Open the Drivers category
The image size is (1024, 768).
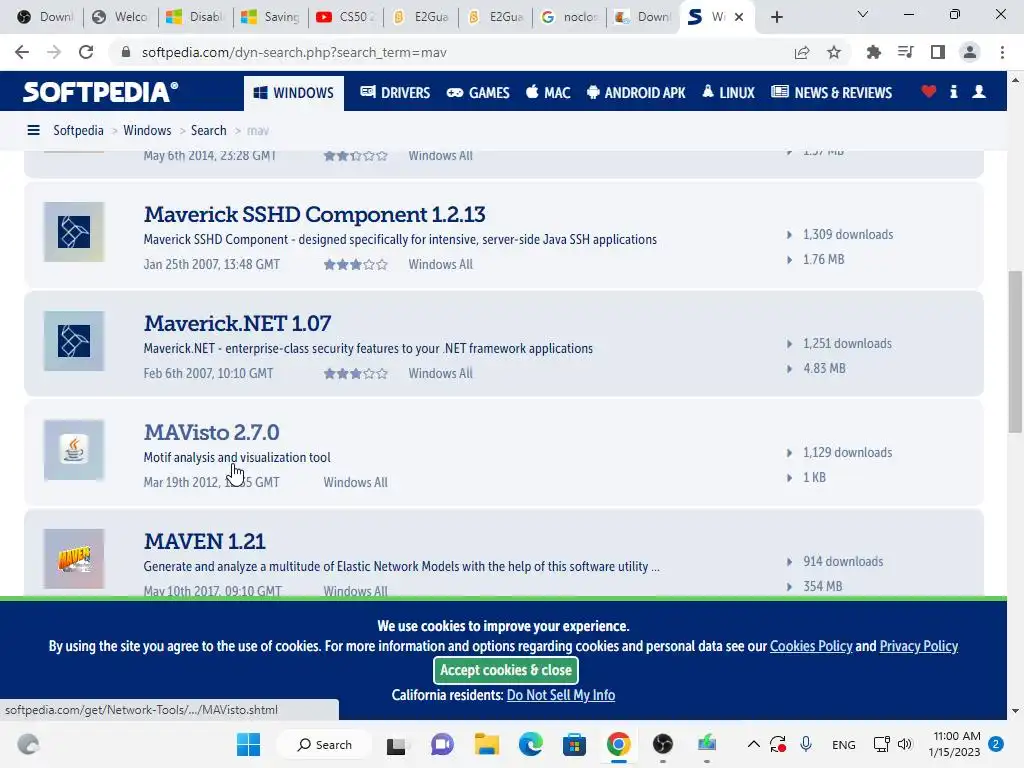click(x=395, y=93)
